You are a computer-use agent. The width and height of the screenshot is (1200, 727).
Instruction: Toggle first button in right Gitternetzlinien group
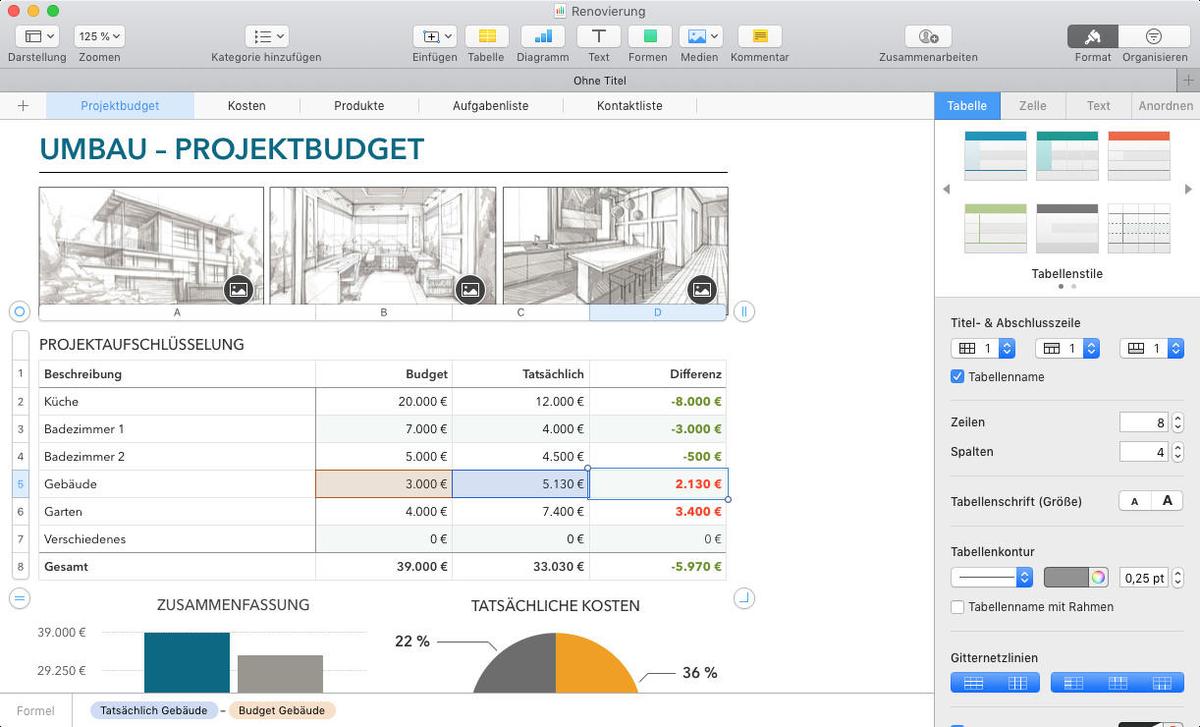pos(1074,683)
